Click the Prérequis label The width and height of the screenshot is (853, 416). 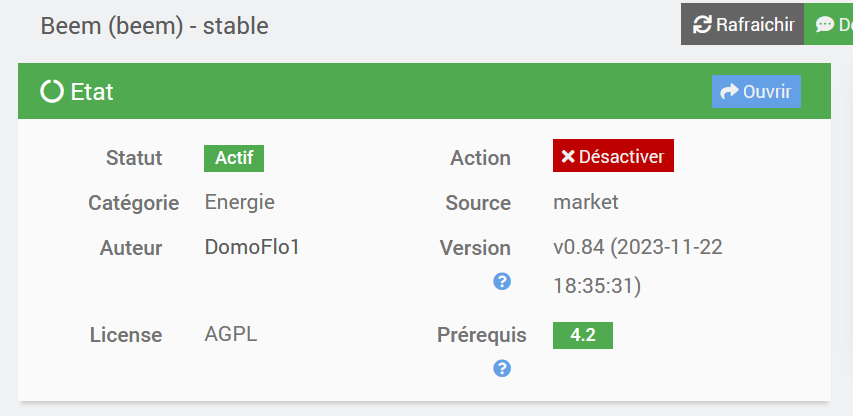point(474,334)
